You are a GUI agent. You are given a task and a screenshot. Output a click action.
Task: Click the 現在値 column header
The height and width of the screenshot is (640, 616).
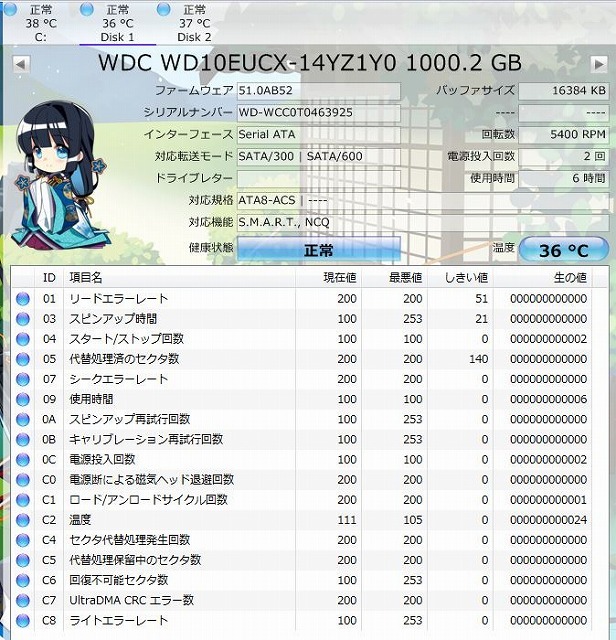coord(328,278)
